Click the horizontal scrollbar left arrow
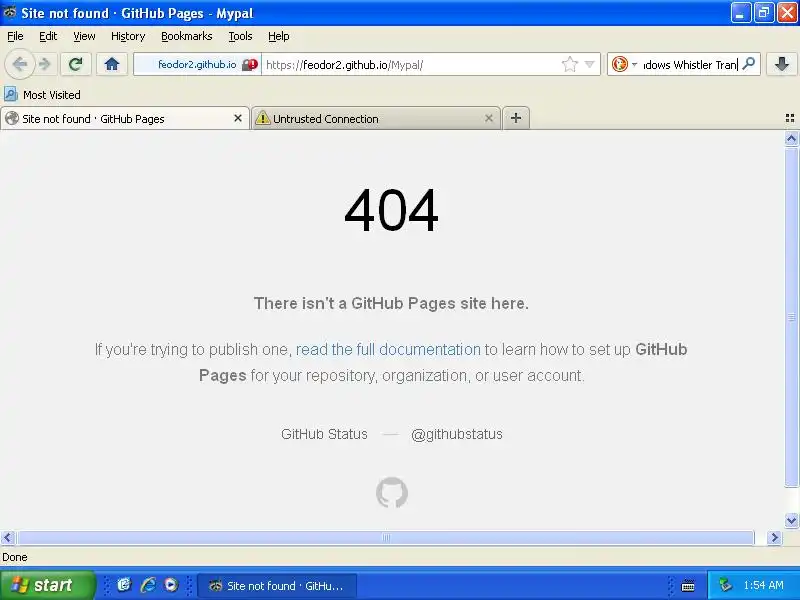This screenshot has width=800, height=600. point(8,537)
